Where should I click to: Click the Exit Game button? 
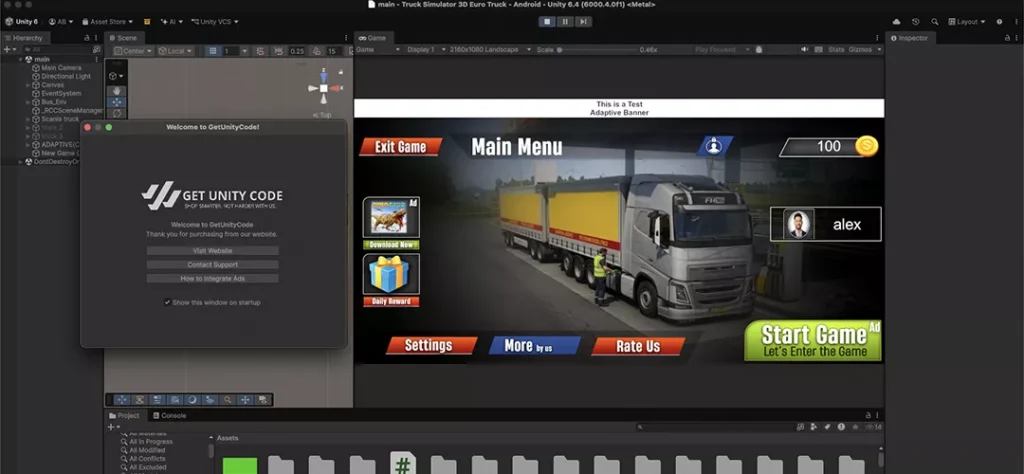[x=400, y=147]
